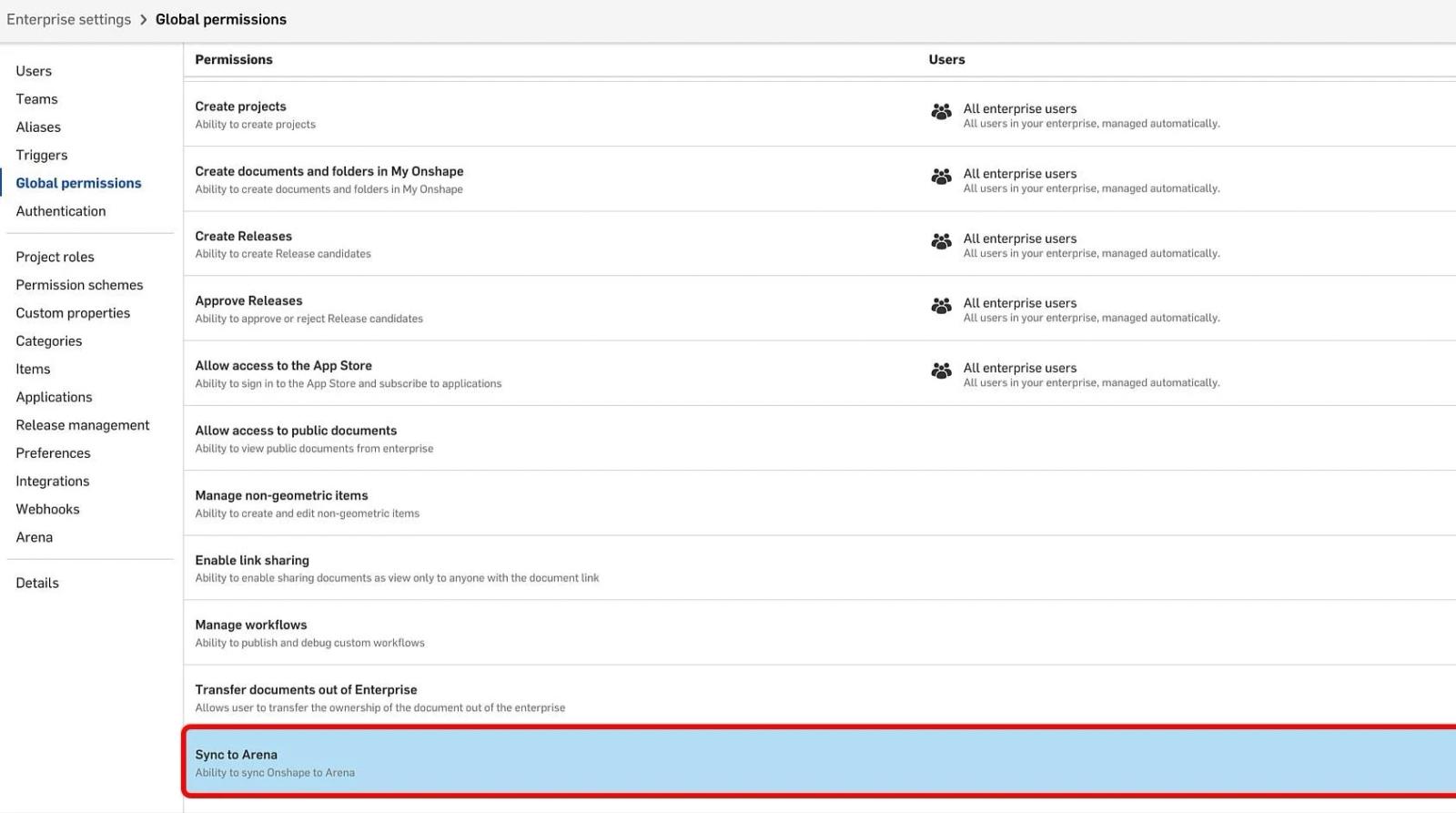Image resolution: width=1456 pixels, height=813 pixels.
Task: Click the users icon in Approve Releases row
Action: point(941,306)
